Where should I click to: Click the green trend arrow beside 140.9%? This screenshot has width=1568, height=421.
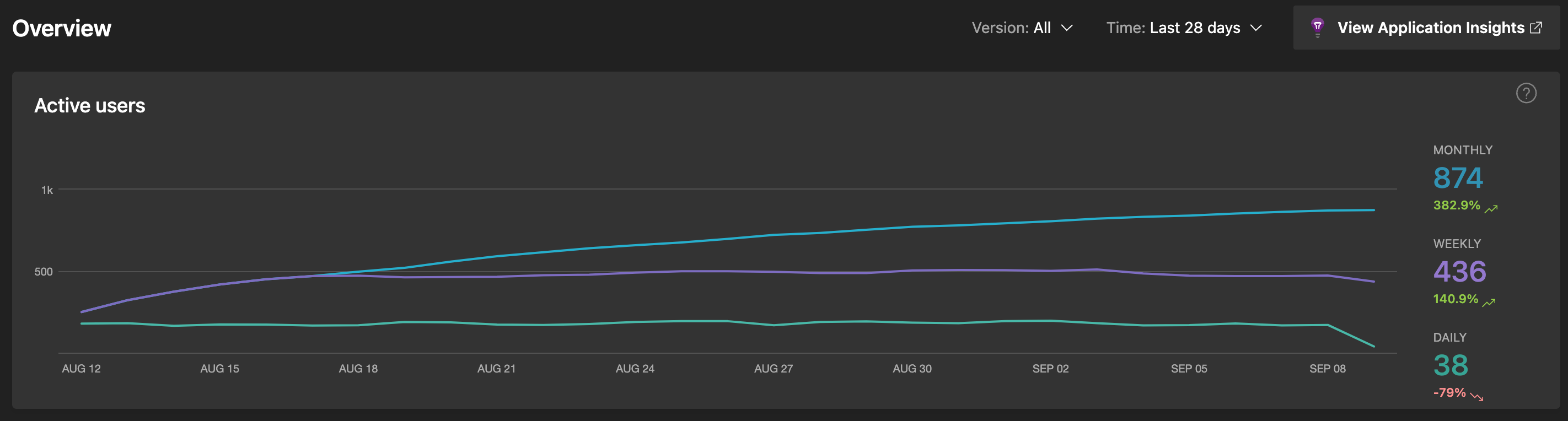[x=1490, y=300]
